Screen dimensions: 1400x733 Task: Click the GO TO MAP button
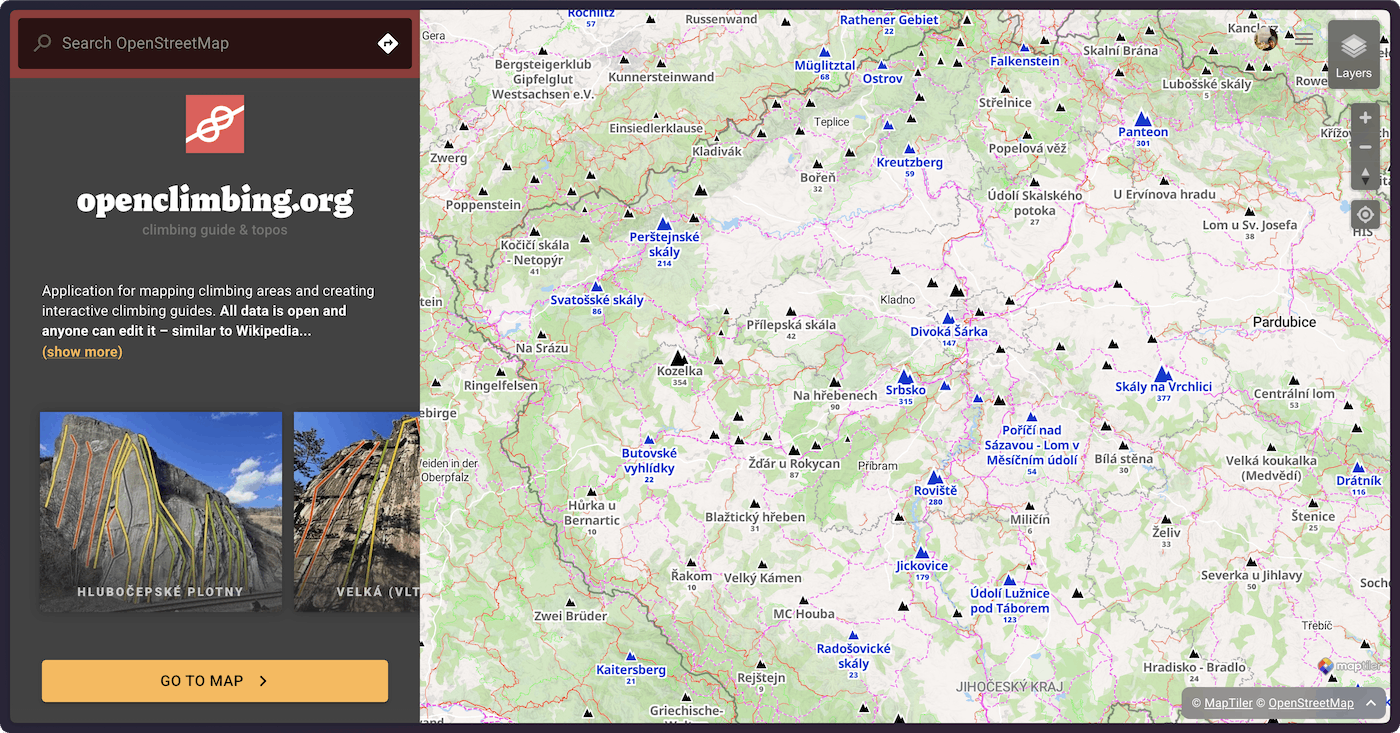coord(215,681)
